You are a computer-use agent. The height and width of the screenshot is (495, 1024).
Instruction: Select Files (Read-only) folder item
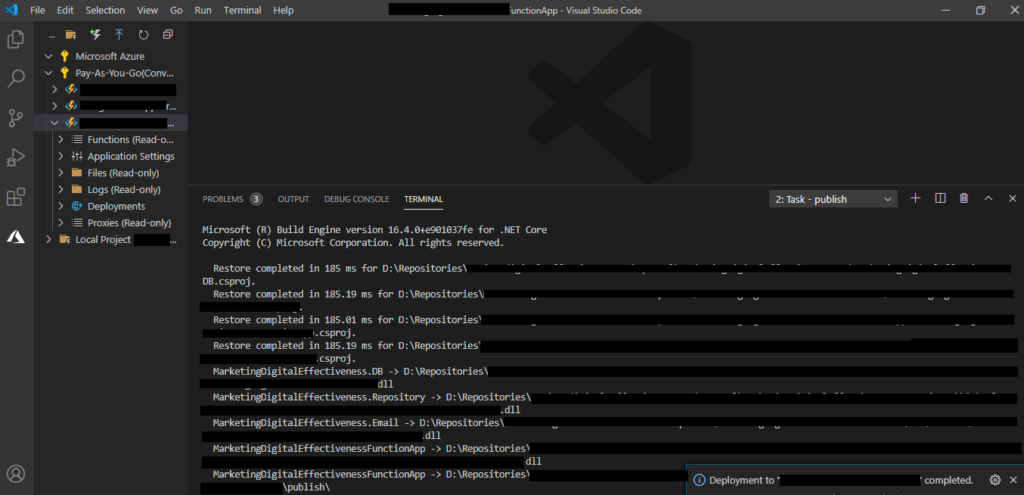123,173
